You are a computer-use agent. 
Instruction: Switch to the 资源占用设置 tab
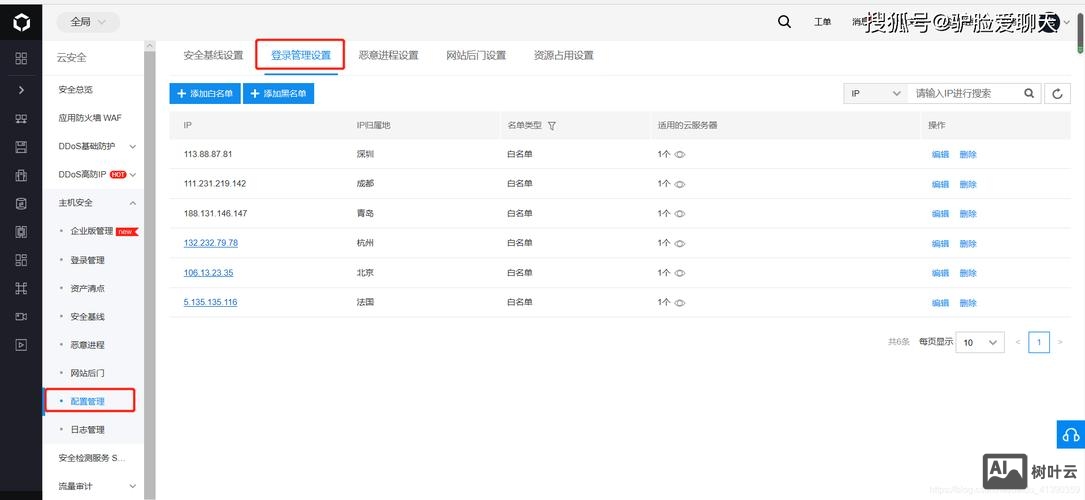(563, 55)
